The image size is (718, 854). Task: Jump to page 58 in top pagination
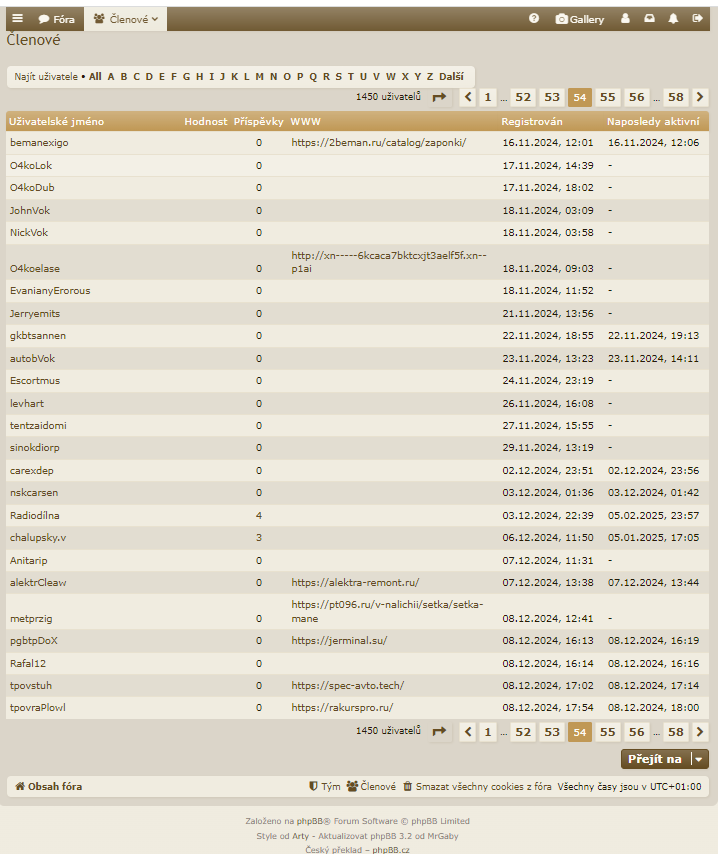click(676, 97)
